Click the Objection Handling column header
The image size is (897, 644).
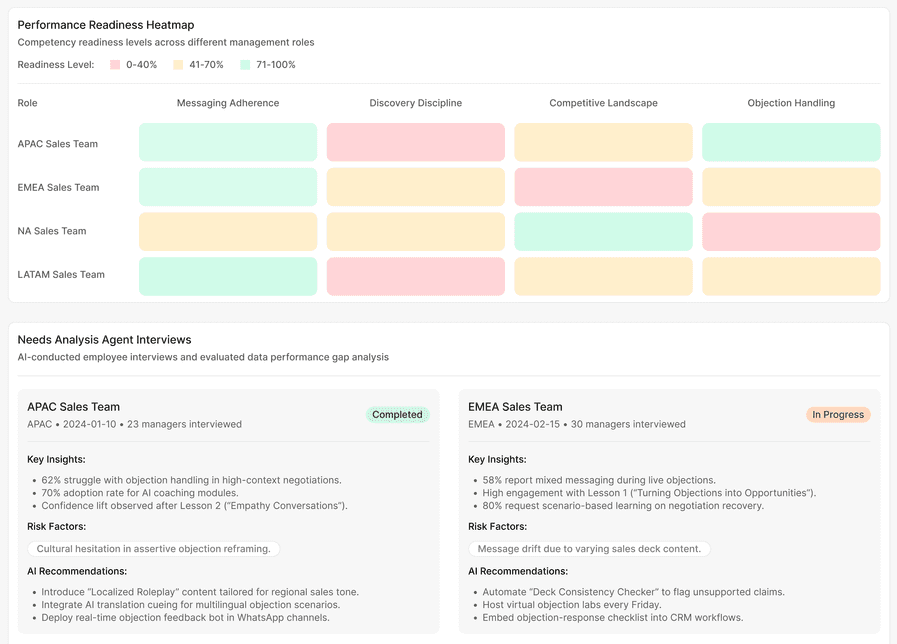(791, 103)
